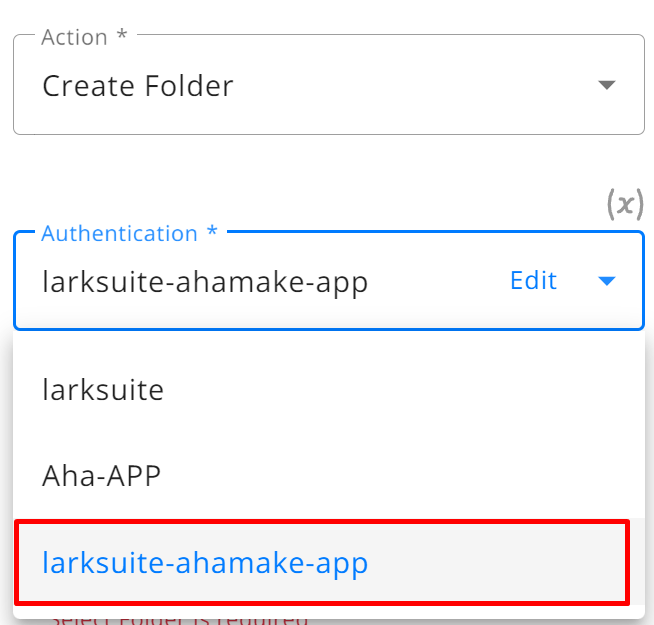Click the blue Authentication field label
654x625 pixels.
(119, 233)
